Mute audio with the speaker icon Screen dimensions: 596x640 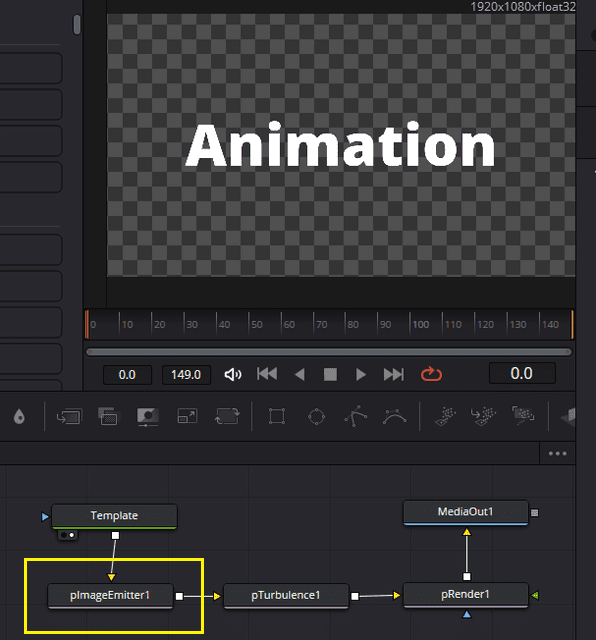[233, 374]
